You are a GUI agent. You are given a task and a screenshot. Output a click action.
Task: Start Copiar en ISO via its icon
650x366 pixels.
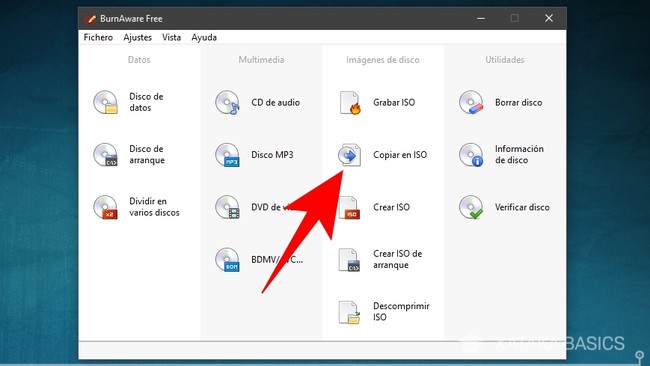point(349,155)
